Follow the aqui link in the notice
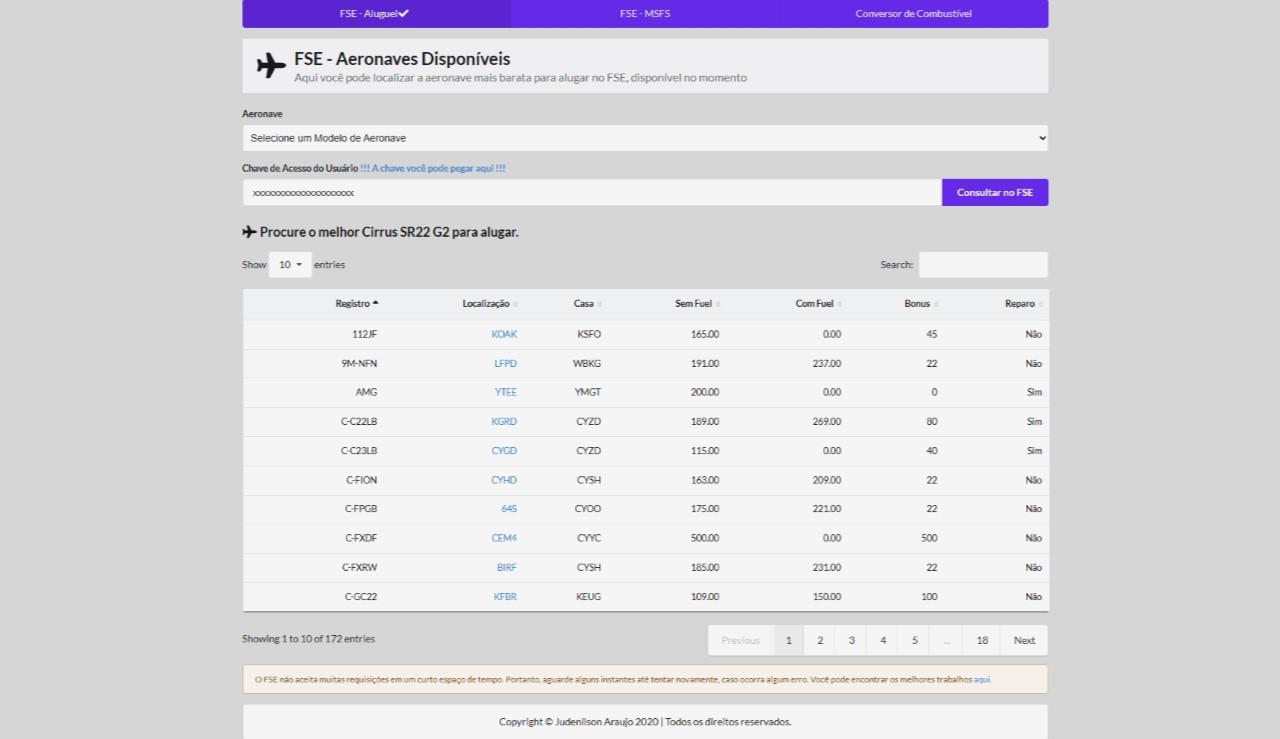Image resolution: width=1280 pixels, height=739 pixels. tap(982, 680)
